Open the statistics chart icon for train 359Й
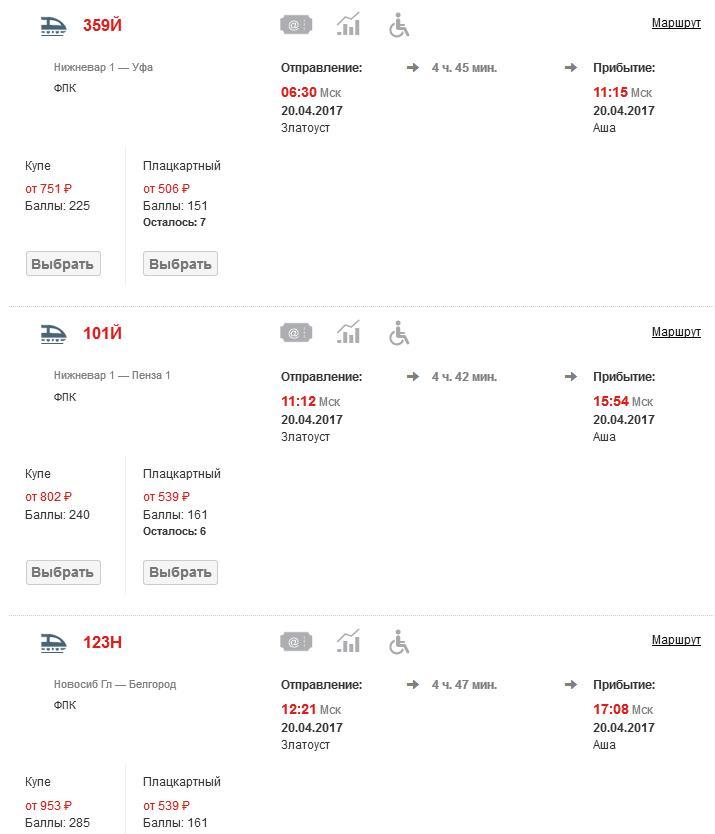Viewport: 715px width, 834px height. coord(348,25)
